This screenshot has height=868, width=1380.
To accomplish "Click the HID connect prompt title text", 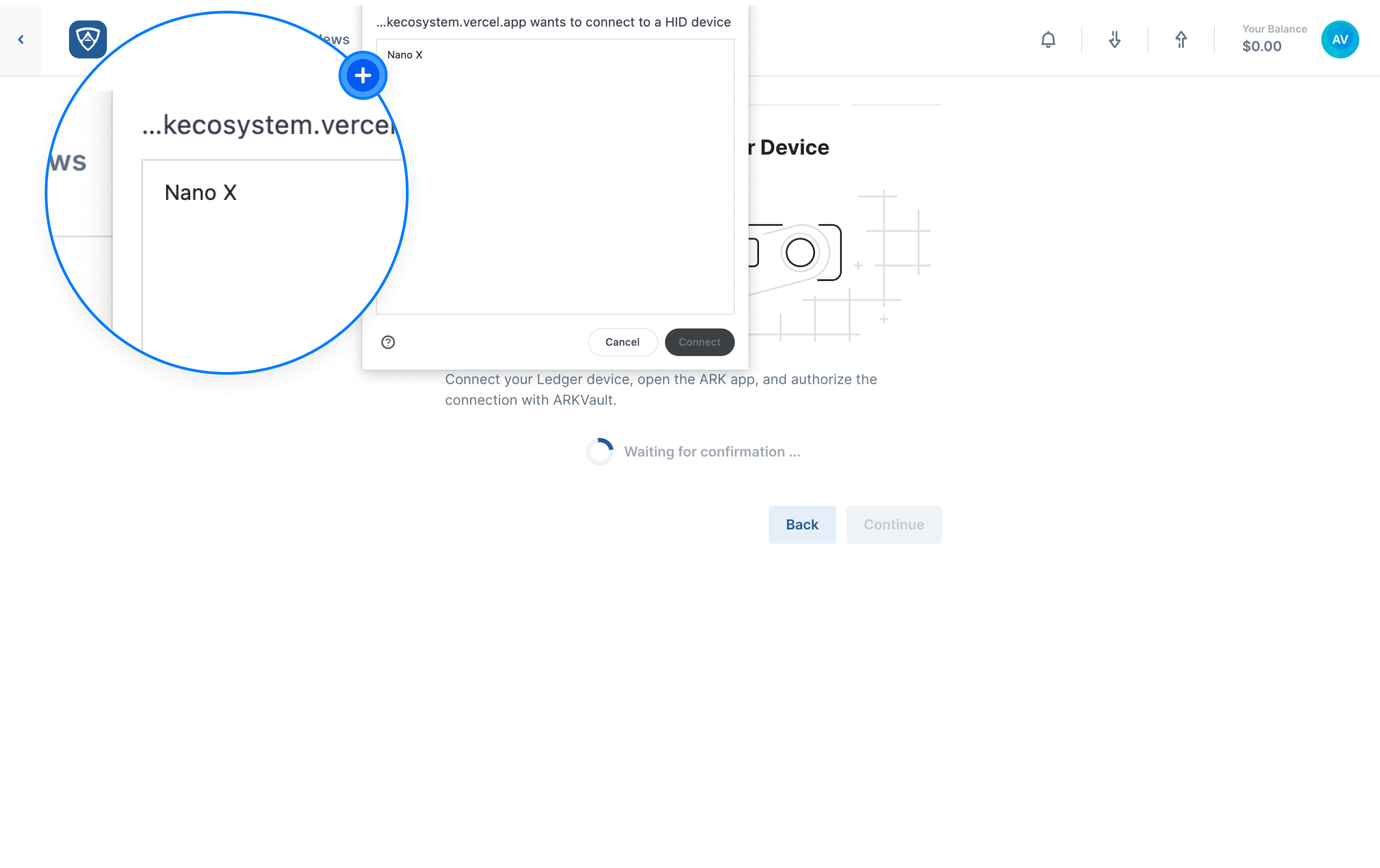I will pos(553,22).
